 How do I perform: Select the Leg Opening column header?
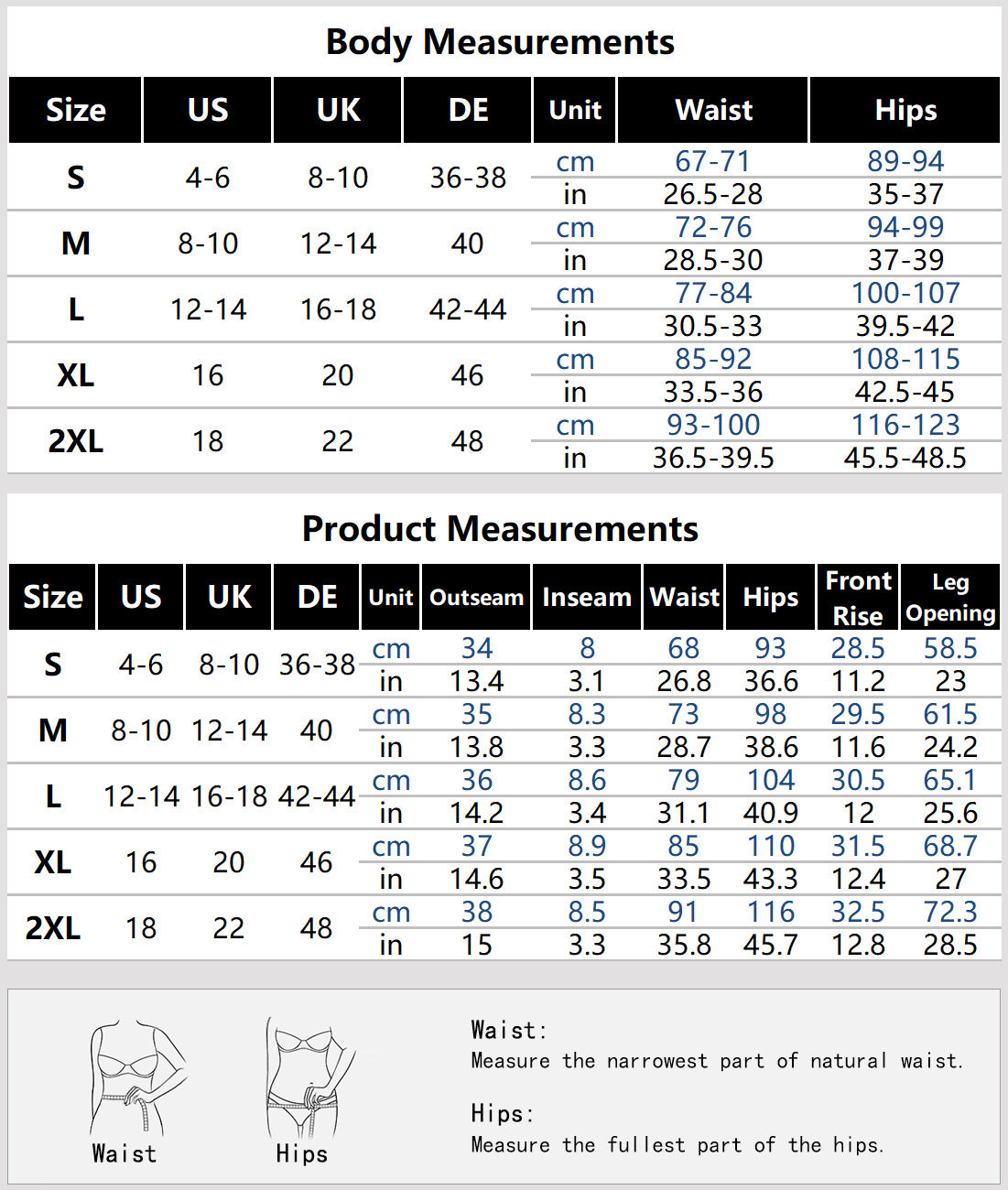tap(950, 598)
